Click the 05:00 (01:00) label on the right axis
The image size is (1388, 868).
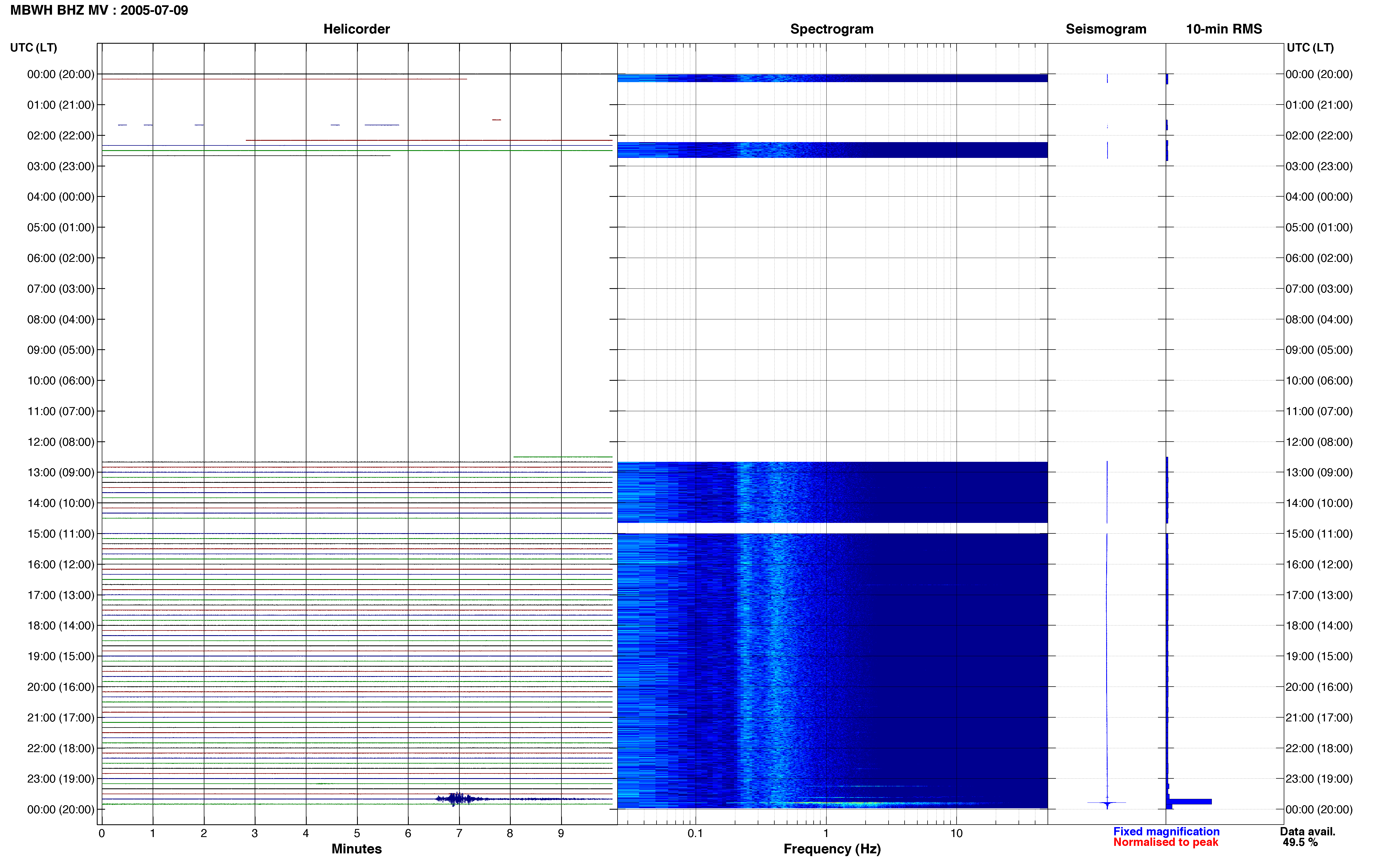1319,227
